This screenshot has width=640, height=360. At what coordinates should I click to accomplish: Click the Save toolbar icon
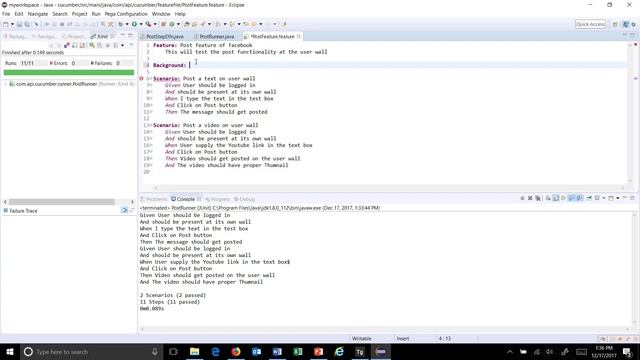pos(19,24)
